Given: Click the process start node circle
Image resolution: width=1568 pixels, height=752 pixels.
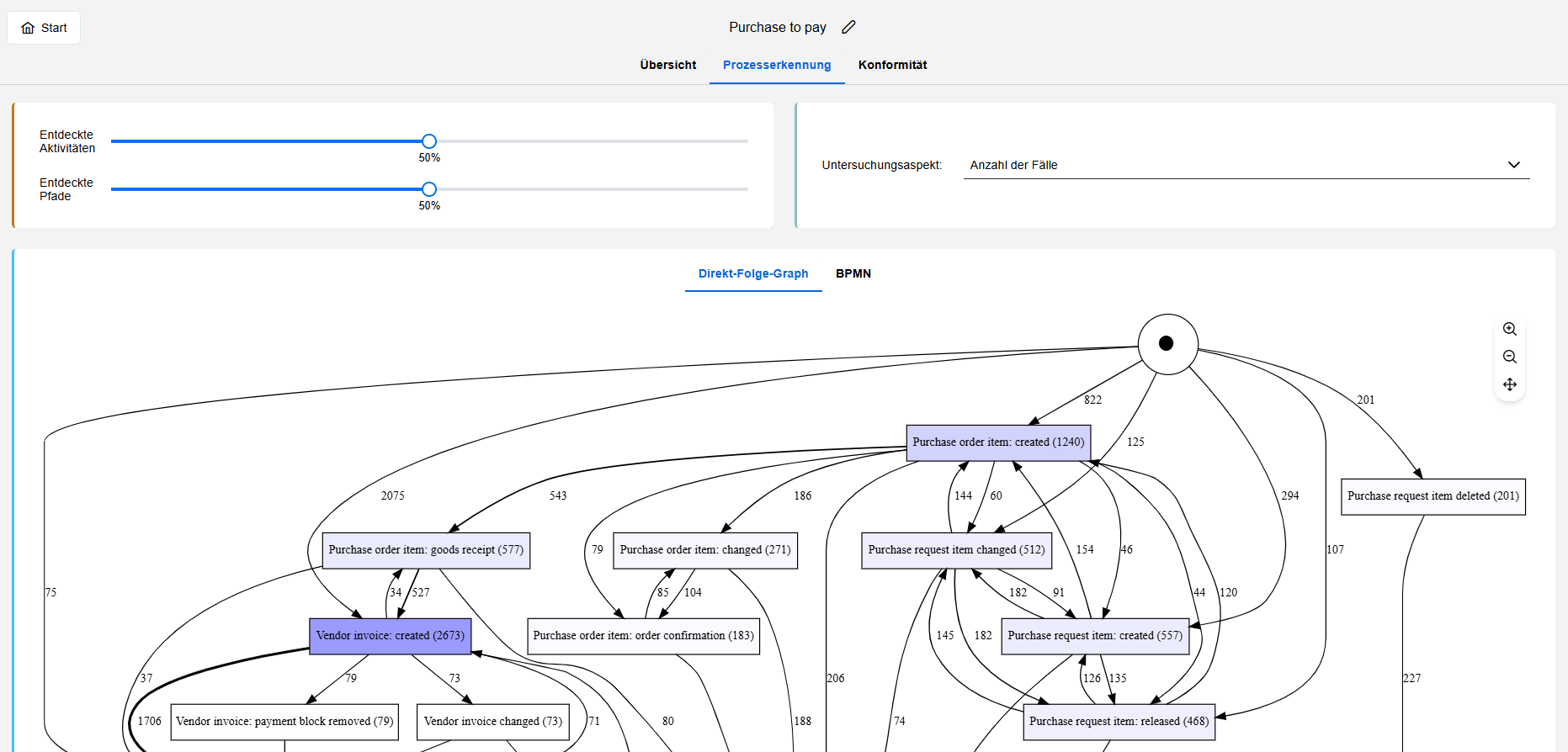Looking at the screenshot, I should pyautogui.click(x=1167, y=343).
